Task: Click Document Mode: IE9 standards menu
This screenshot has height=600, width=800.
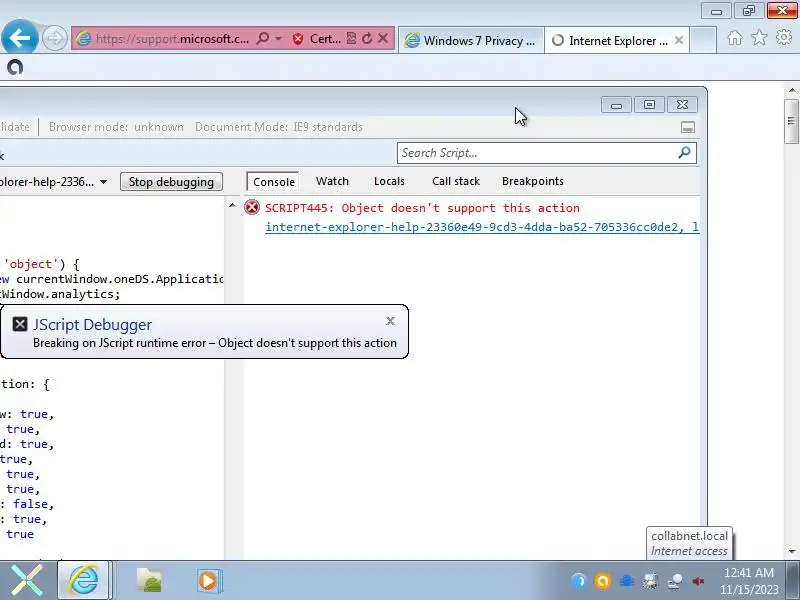Action: (279, 127)
